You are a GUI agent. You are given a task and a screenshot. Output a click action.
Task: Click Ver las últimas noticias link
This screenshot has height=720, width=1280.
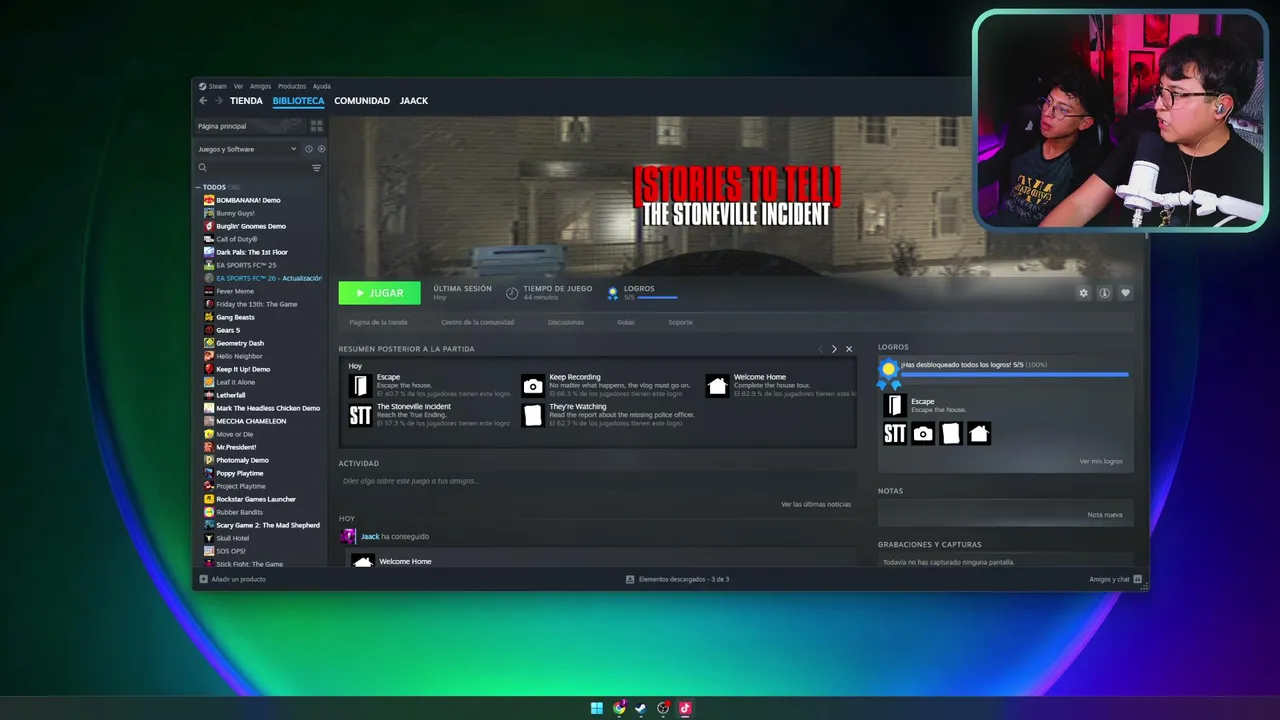click(x=816, y=504)
